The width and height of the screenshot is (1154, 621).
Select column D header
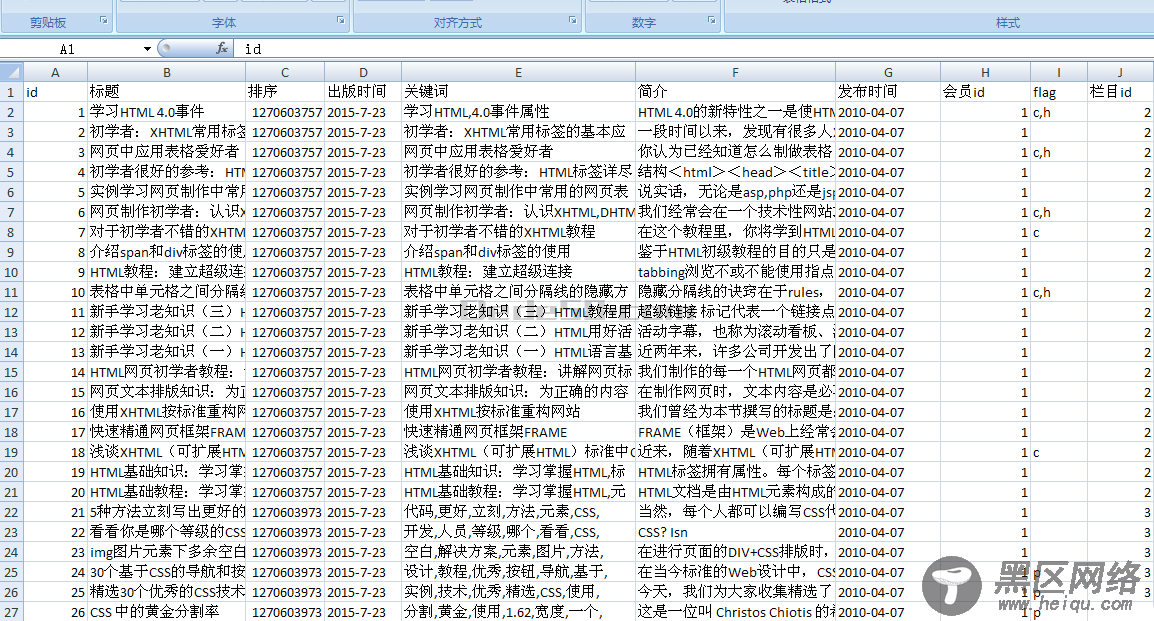pyautogui.click(x=363, y=72)
